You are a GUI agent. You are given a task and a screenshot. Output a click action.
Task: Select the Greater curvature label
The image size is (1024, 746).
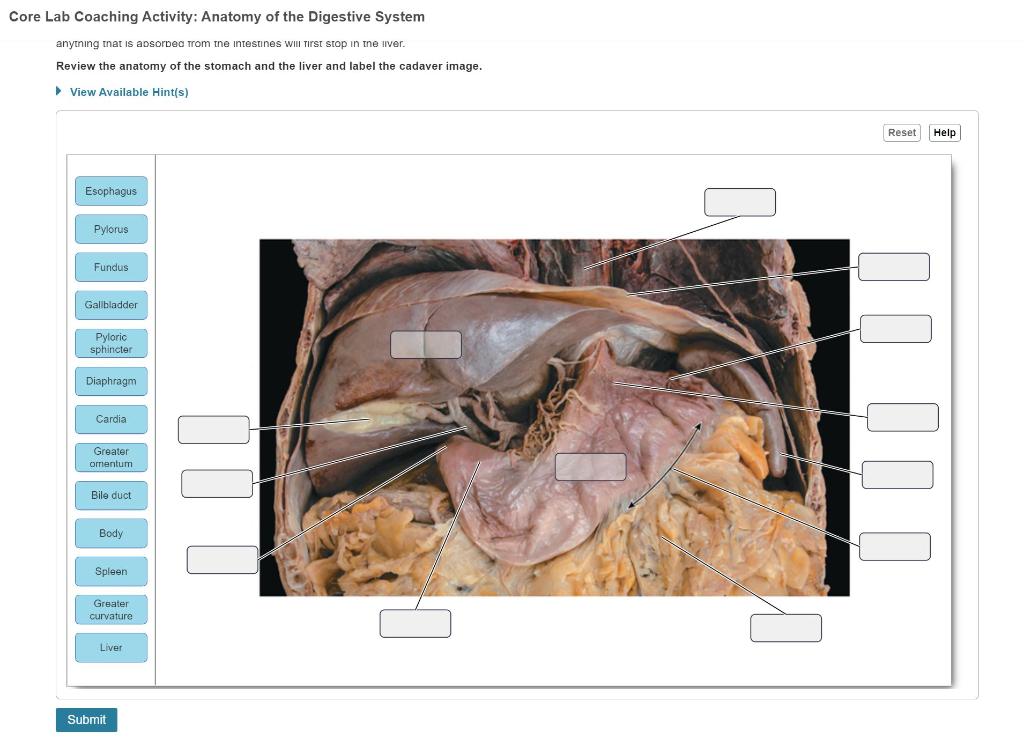[110, 609]
